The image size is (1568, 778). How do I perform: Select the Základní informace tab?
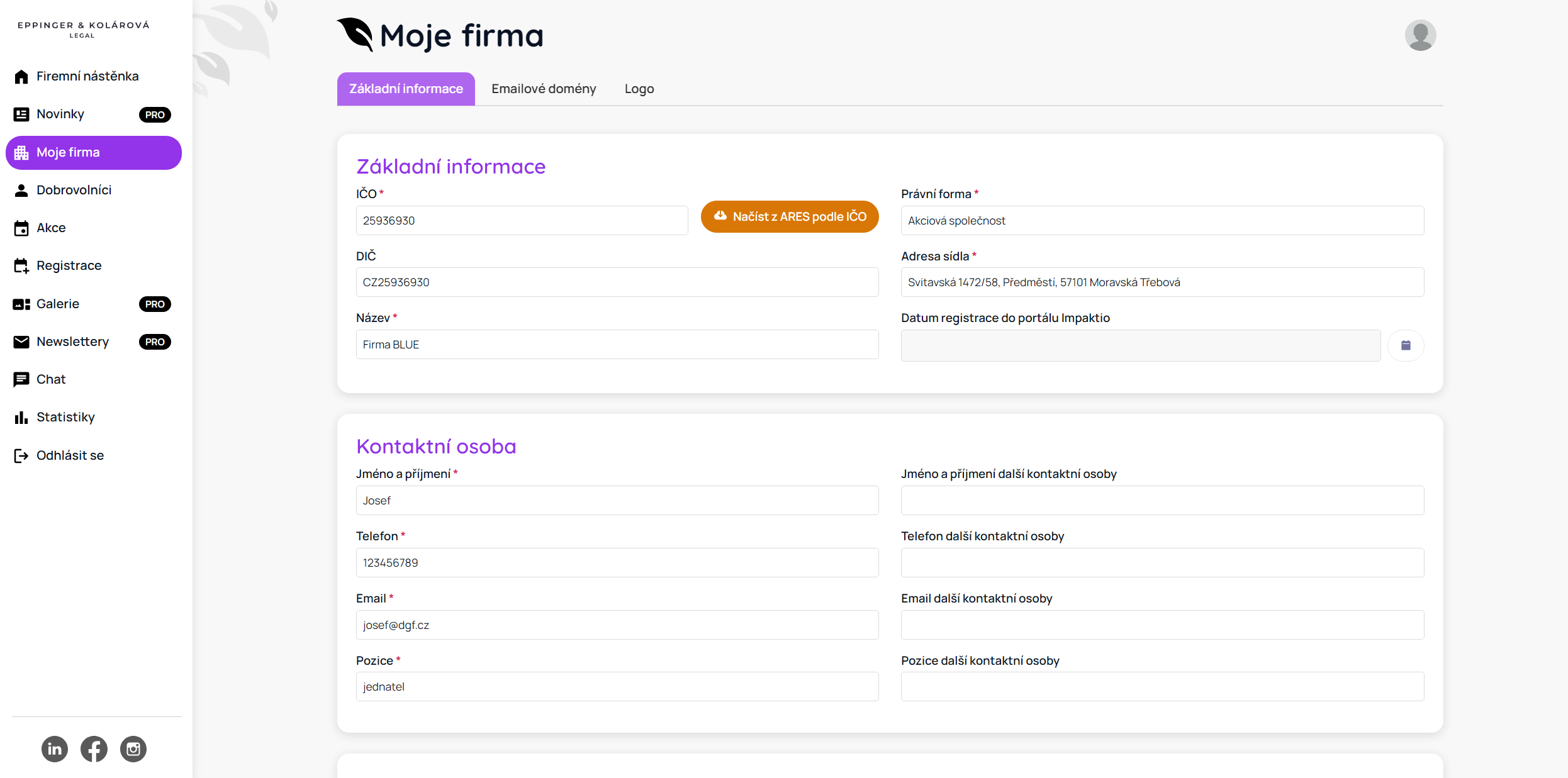click(406, 89)
